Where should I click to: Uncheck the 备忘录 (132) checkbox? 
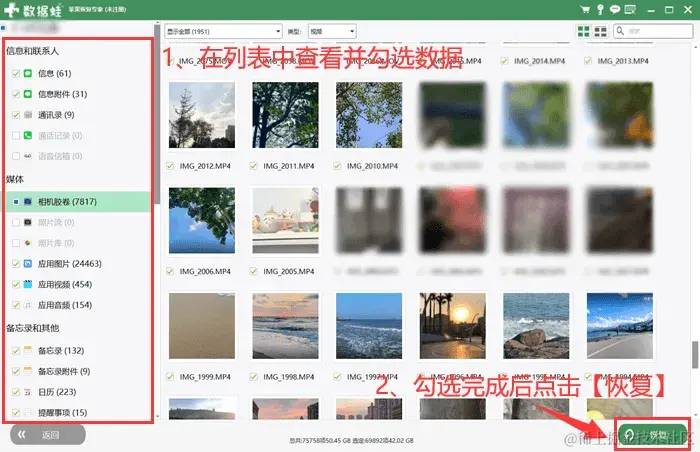(x=16, y=351)
